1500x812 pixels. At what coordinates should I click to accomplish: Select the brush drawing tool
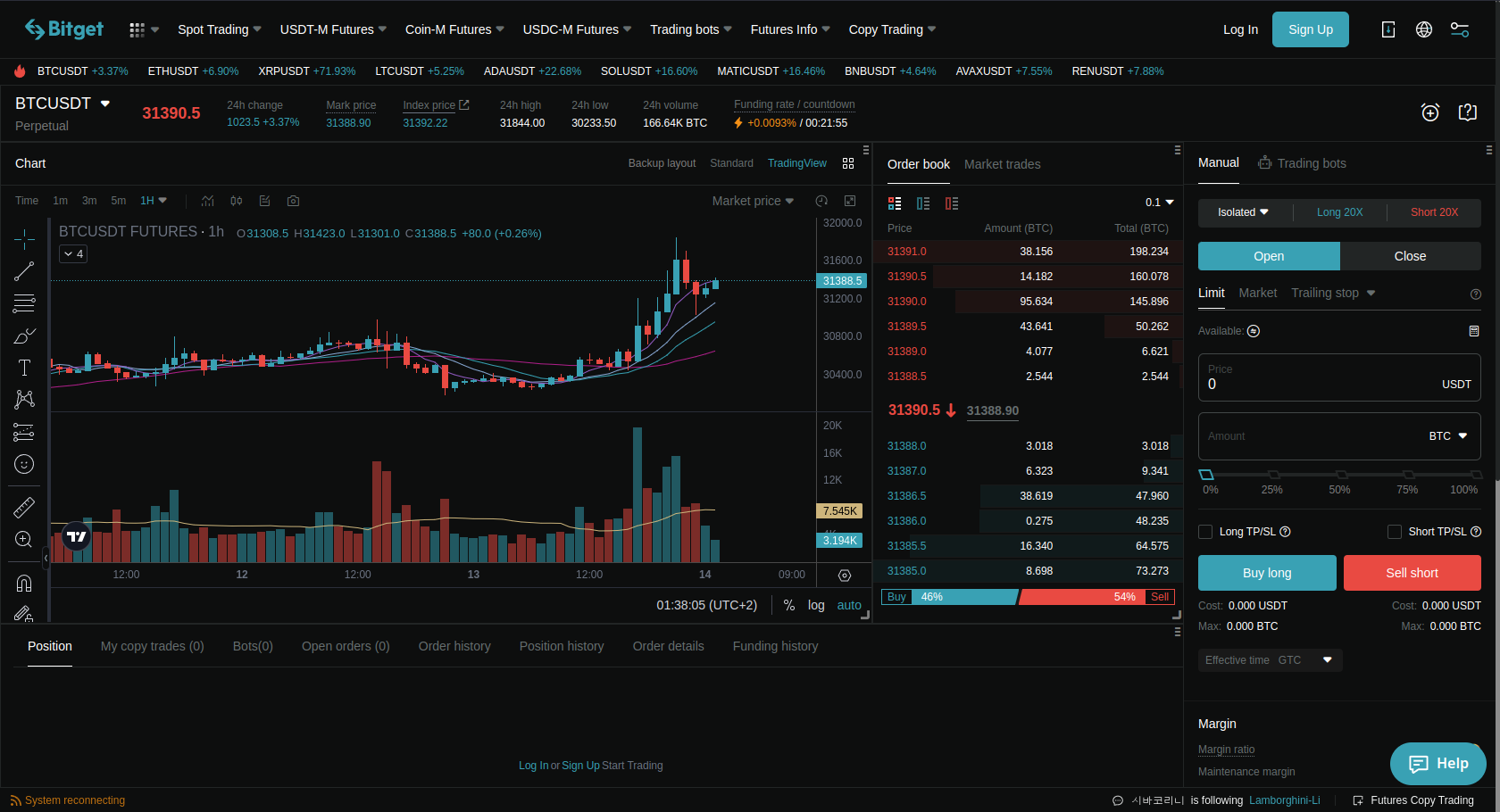click(24, 336)
